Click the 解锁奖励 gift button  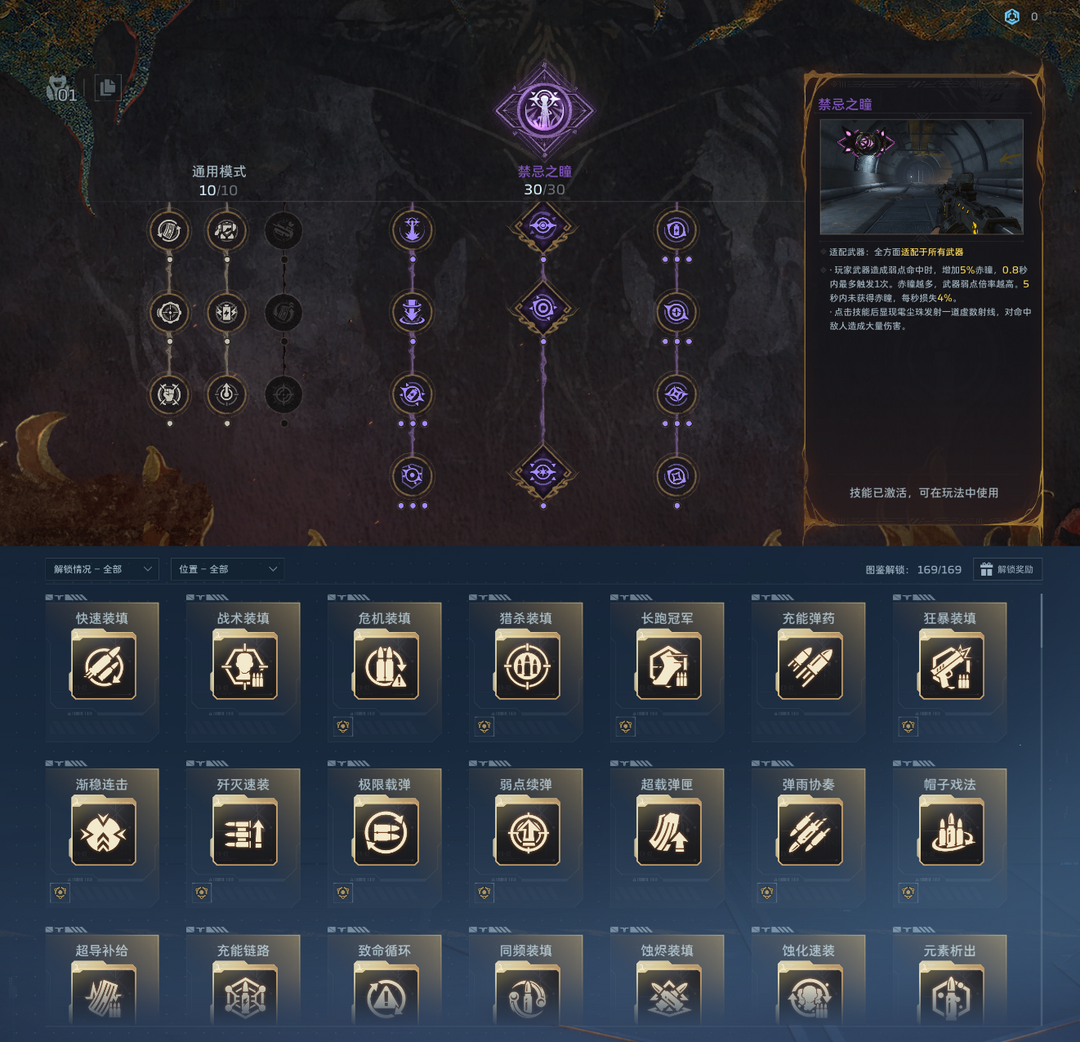click(1007, 569)
